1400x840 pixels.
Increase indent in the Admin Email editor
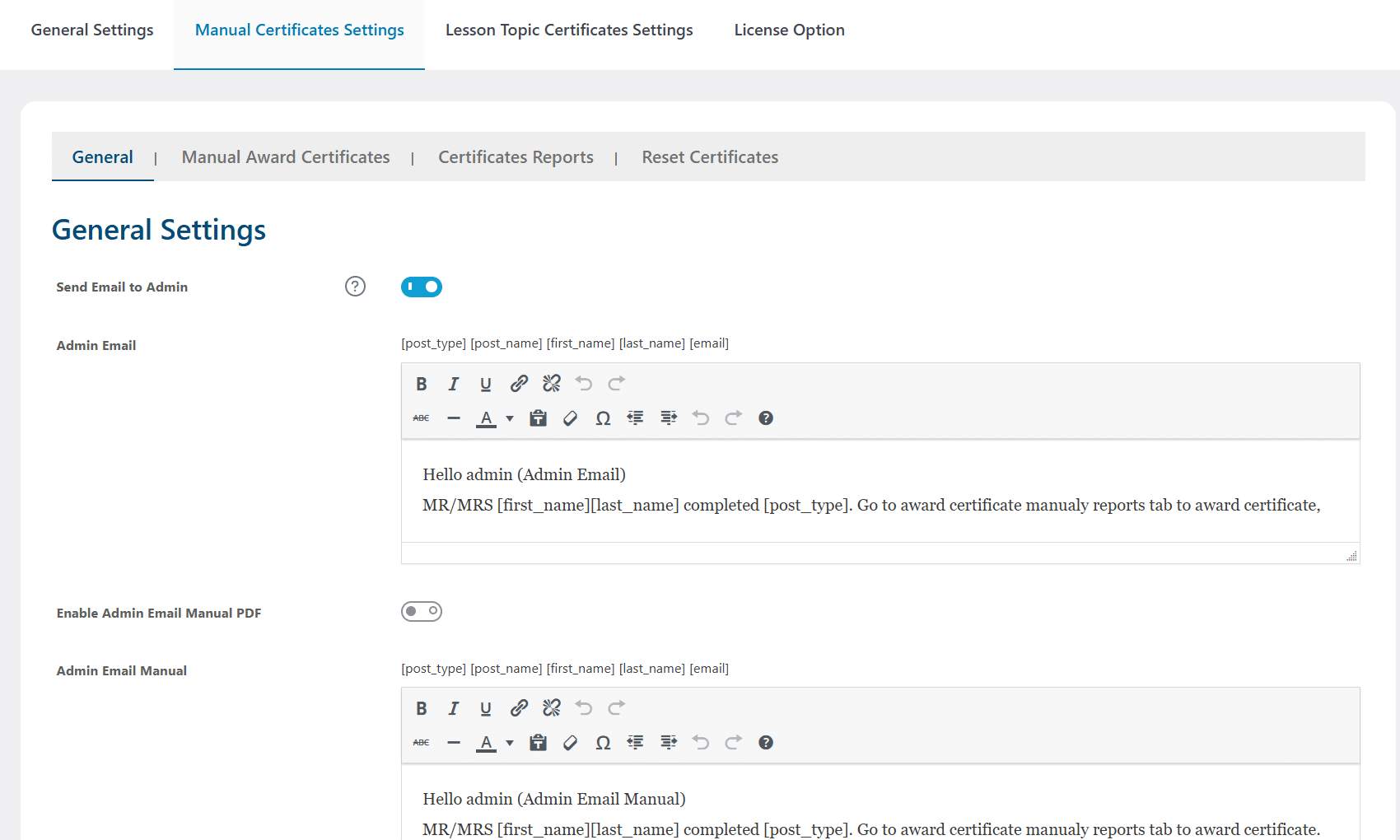pyautogui.click(x=669, y=418)
